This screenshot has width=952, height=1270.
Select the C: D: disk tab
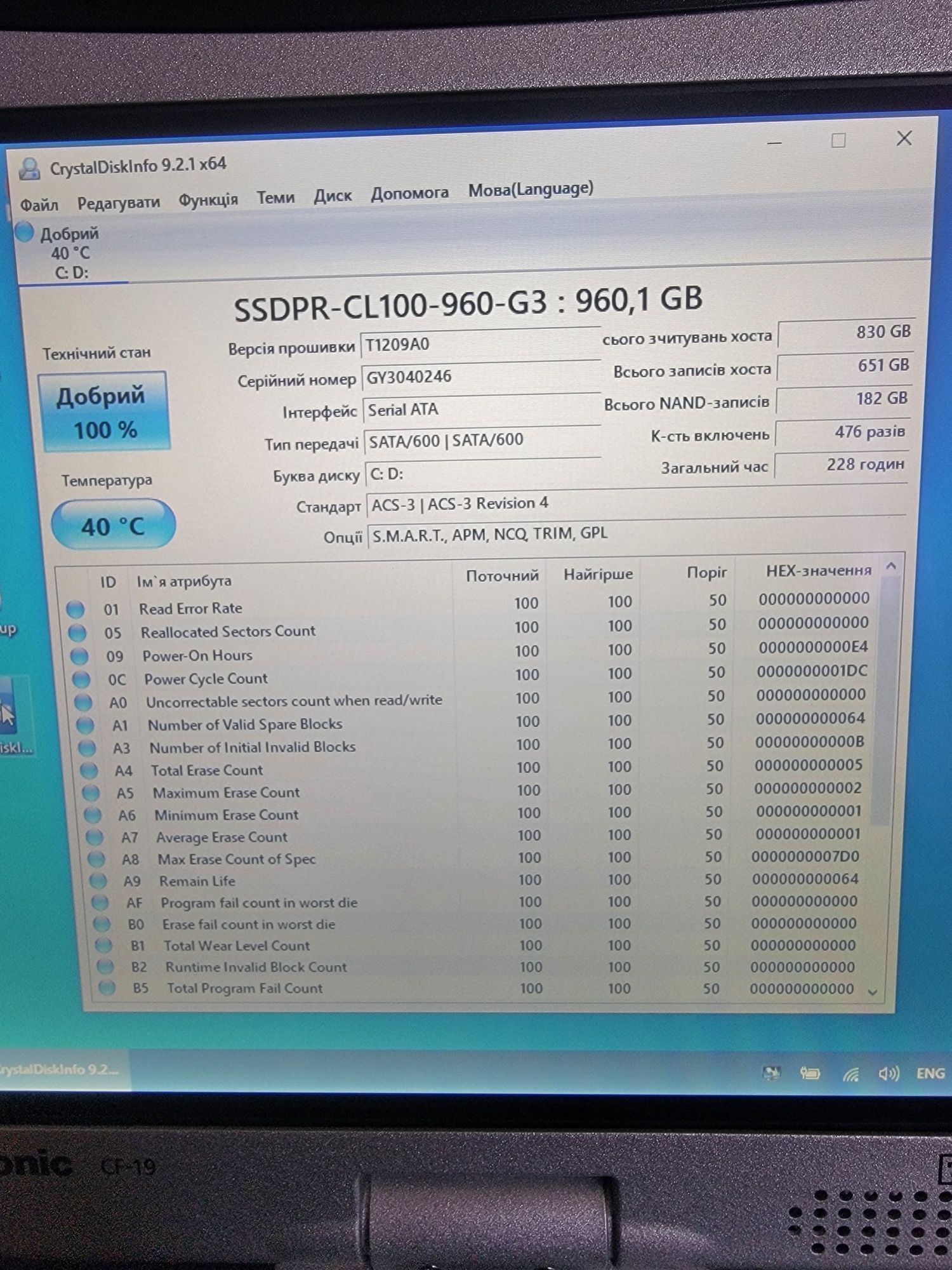click(x=71, y=253)
